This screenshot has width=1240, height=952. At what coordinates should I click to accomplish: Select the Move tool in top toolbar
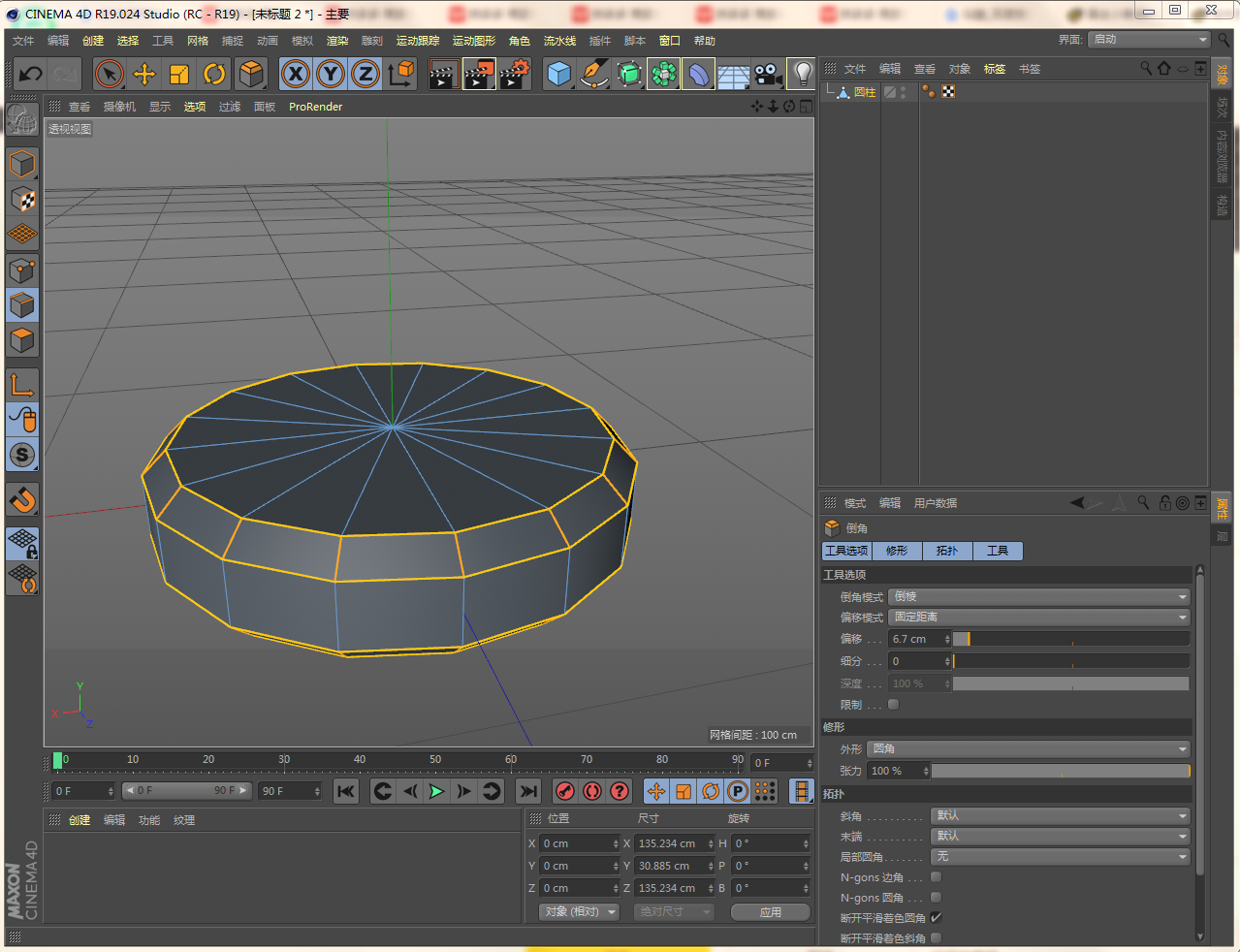[144, 74]
